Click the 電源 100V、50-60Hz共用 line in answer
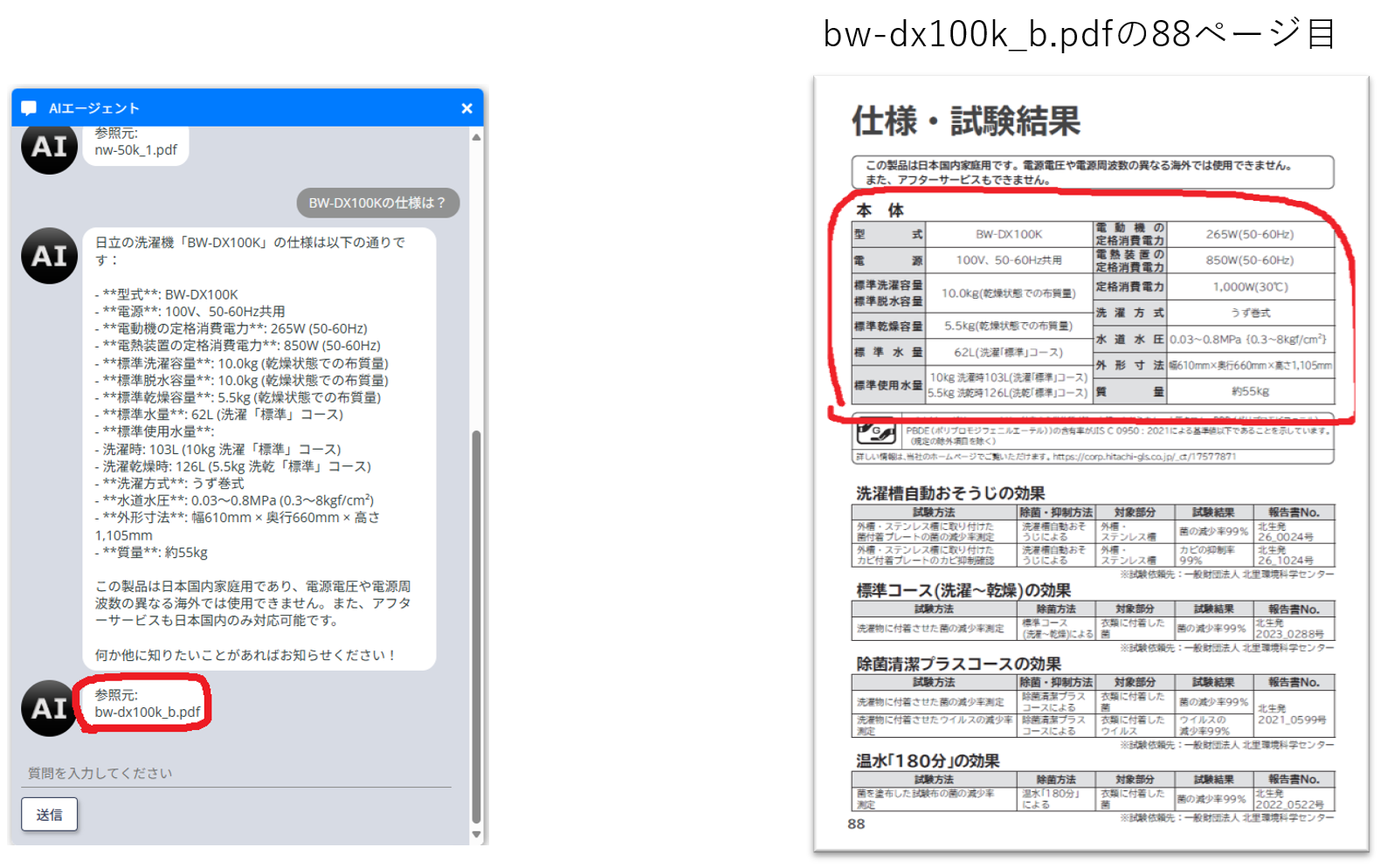This screenshot has height=868, width=1387. tap(190, 312)
